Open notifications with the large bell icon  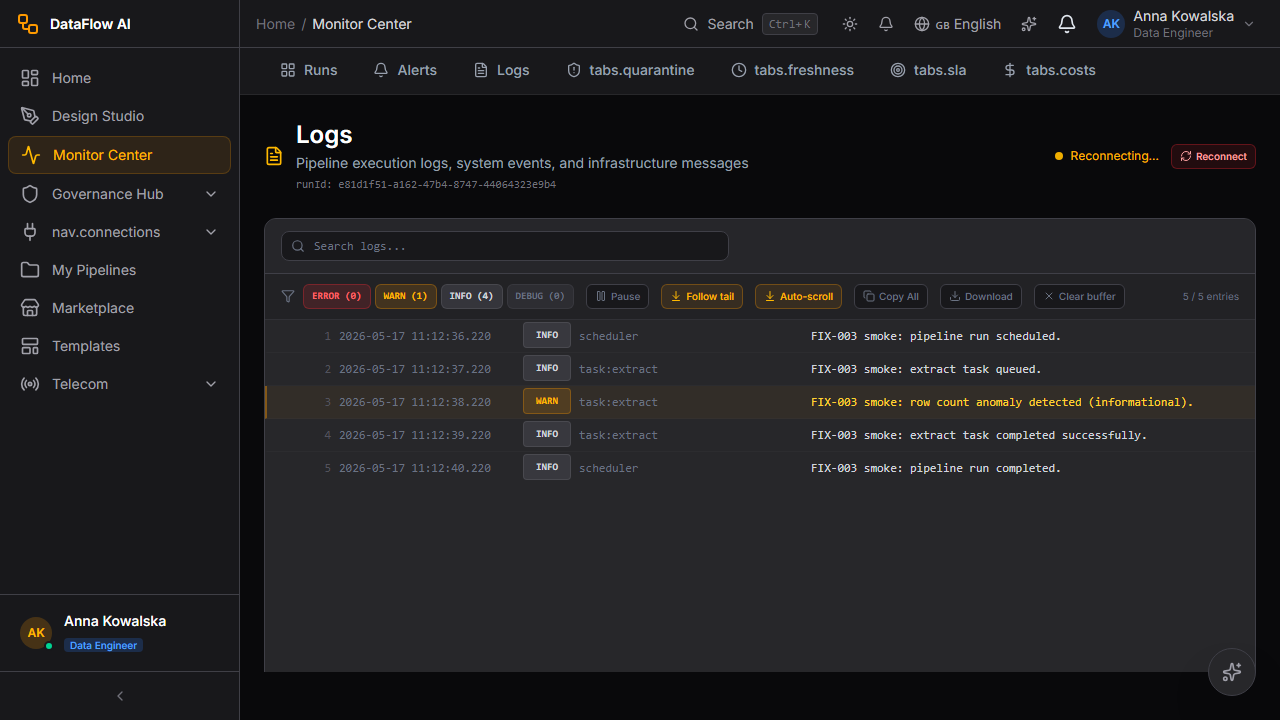pyautogui.click(x=1067, y=24)
